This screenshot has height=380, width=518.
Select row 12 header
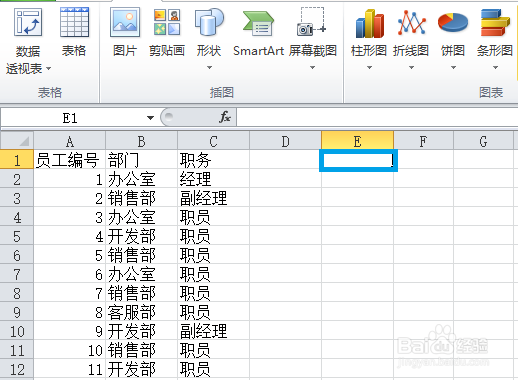pyautogui.click(x=17, y=369)
